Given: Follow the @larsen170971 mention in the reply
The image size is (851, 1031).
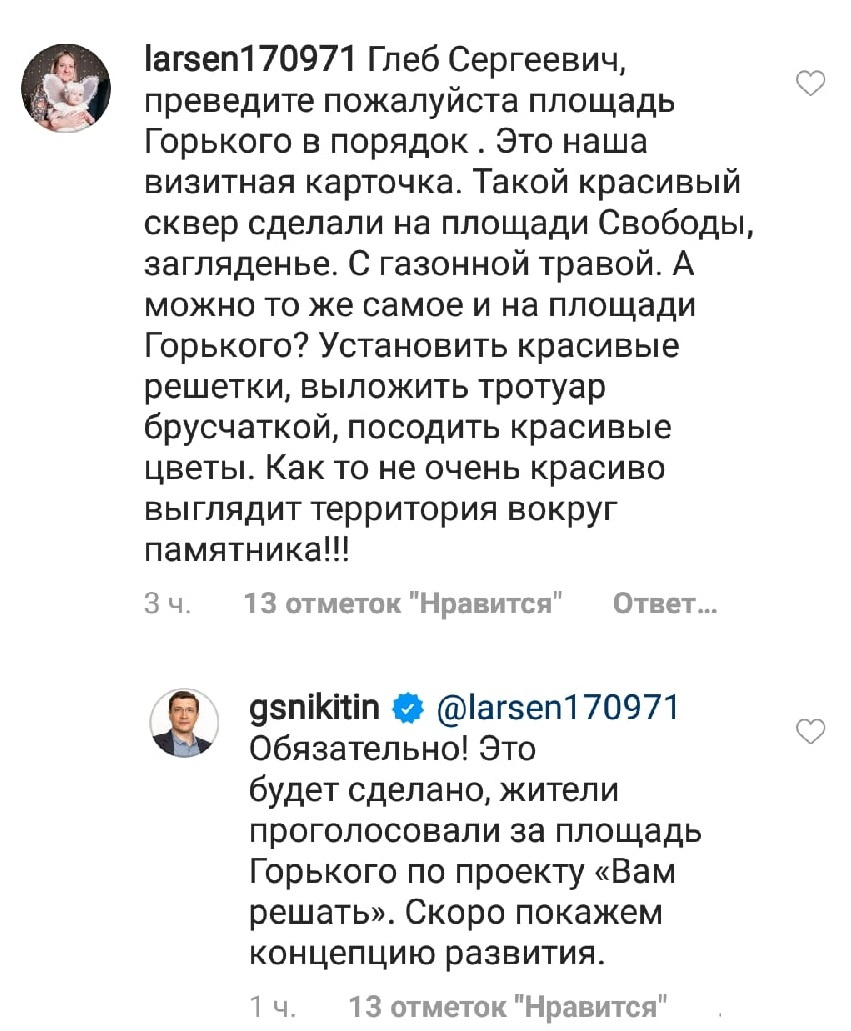Looking at the screenshot, I should tap(558, 708).
